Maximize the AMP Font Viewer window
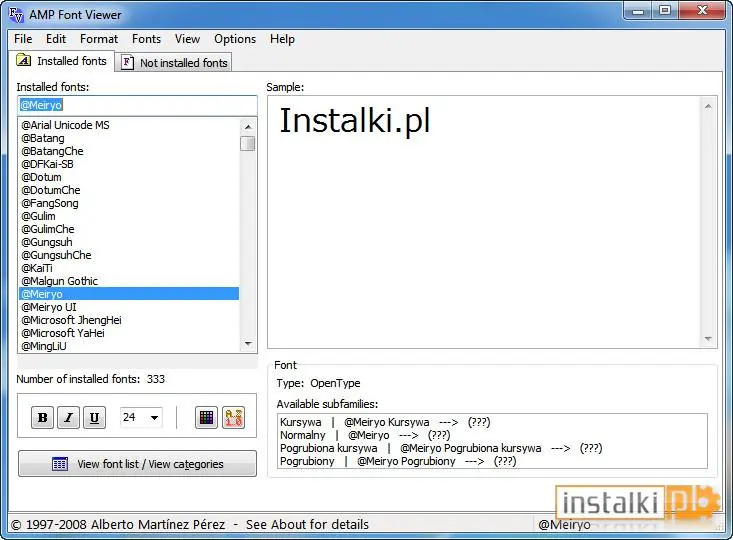Viewport: 733px width, 540px height. tap(664, 10)
